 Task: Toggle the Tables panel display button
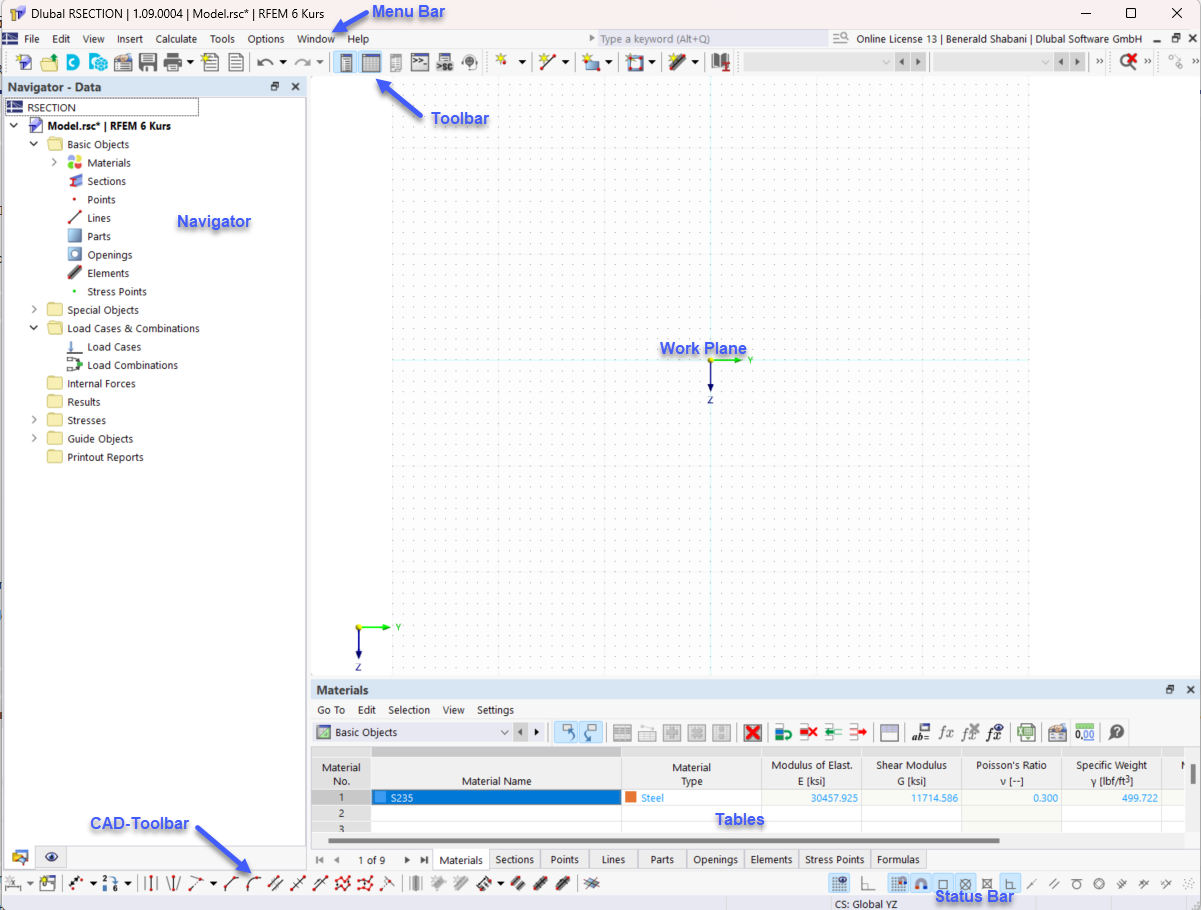371,62
